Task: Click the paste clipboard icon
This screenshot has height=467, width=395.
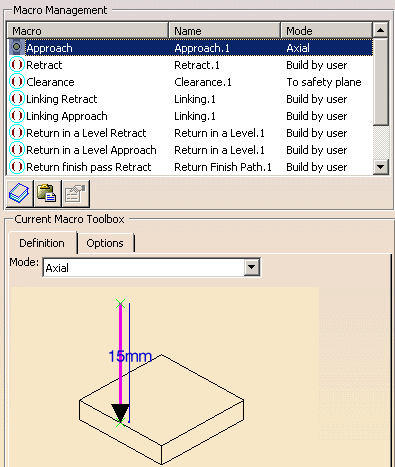Action: pyautogui.click(x=48, y=194)
